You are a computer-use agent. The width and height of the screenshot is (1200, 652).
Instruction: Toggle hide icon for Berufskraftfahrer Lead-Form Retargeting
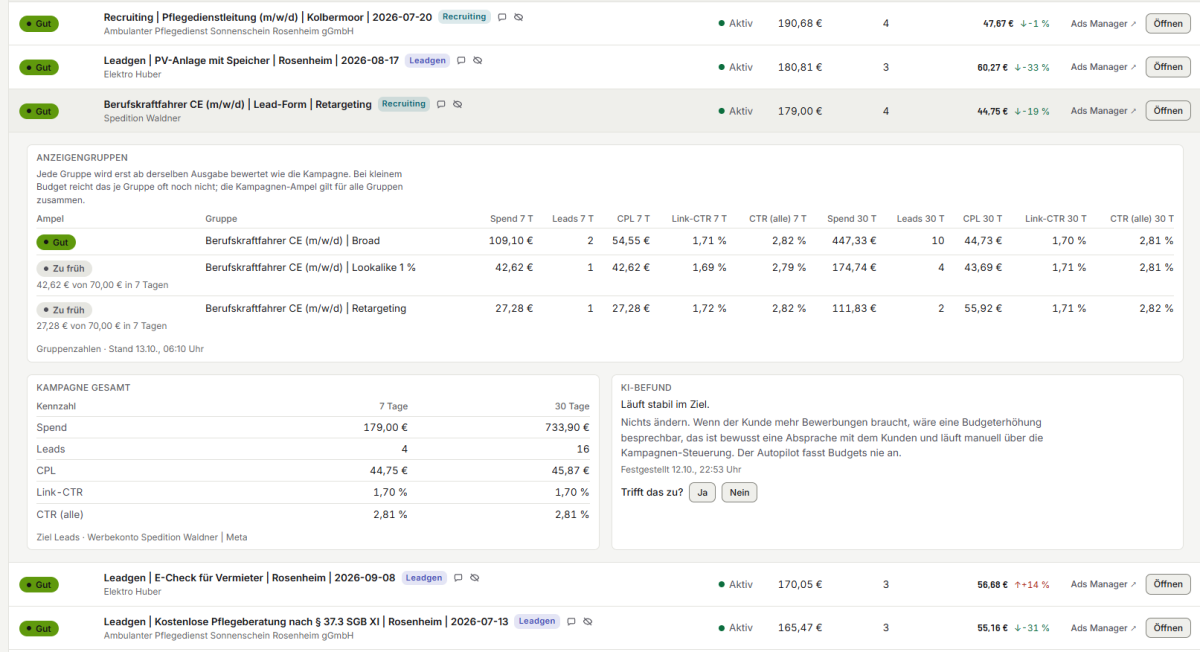click(457, 105)
